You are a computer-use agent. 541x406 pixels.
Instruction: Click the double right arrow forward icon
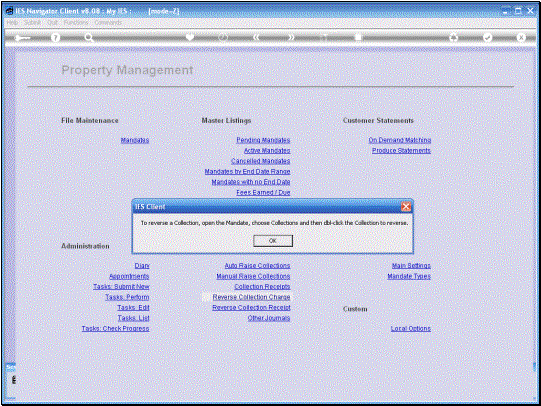click(291, 37)
